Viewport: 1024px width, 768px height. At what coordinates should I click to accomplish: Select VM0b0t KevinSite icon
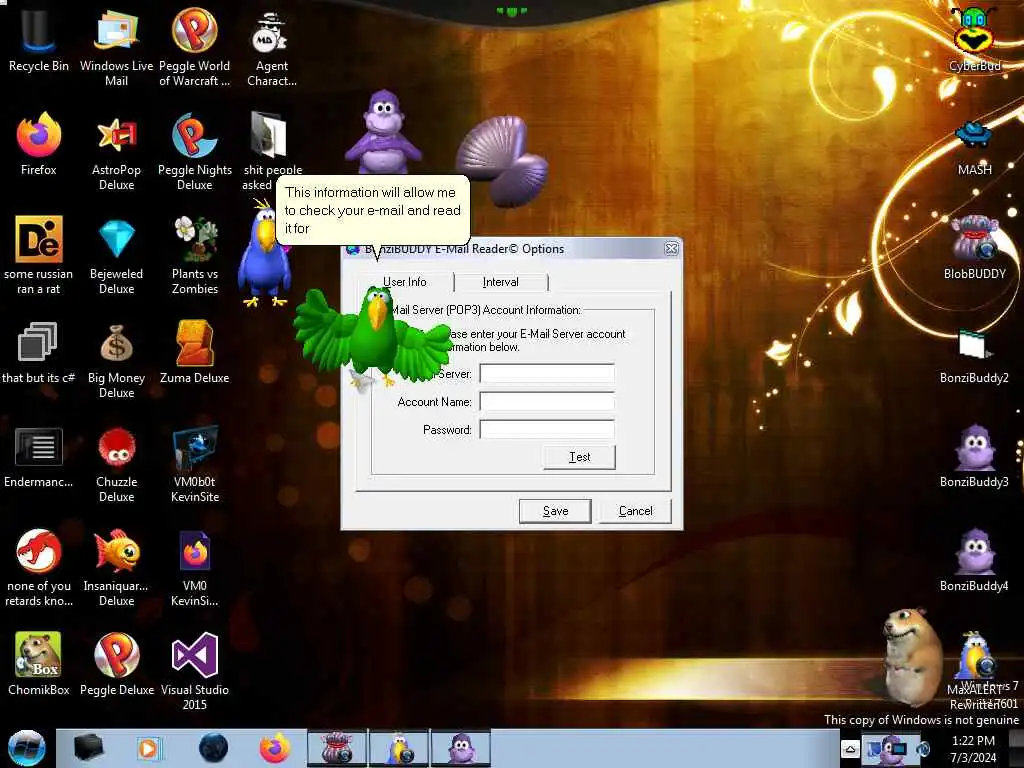pyautogui.click(x=195, y=462)
